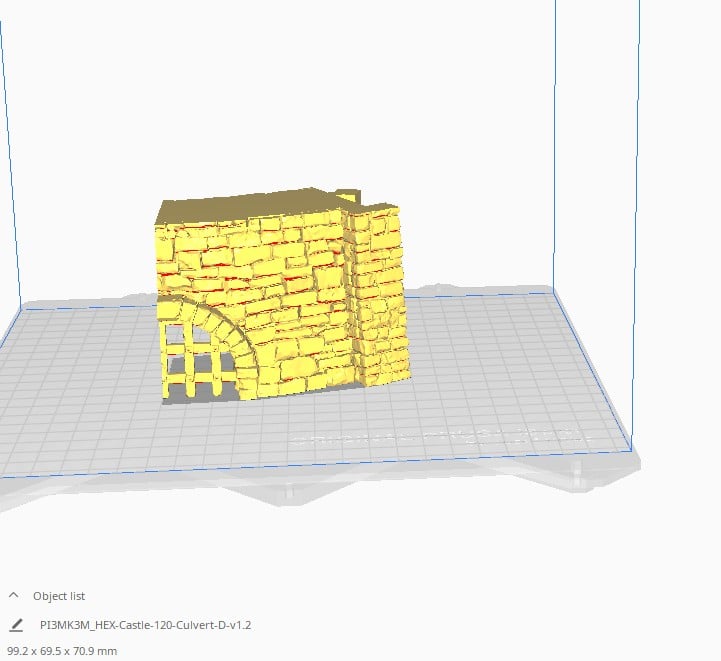Click the small connector clip on top of the model
721x661 pixels.
[348, 196]
